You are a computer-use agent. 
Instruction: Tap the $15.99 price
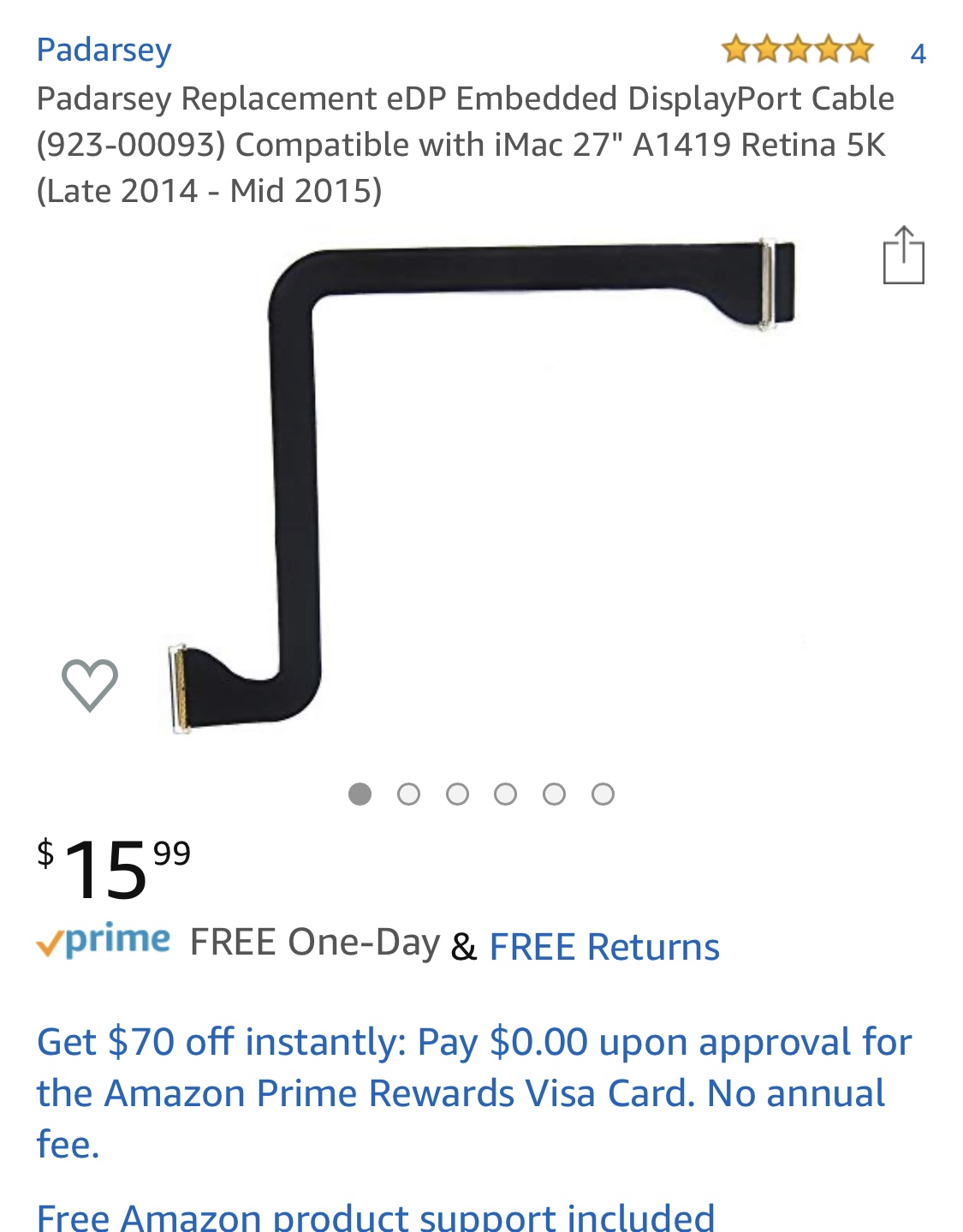pos(114,868)
